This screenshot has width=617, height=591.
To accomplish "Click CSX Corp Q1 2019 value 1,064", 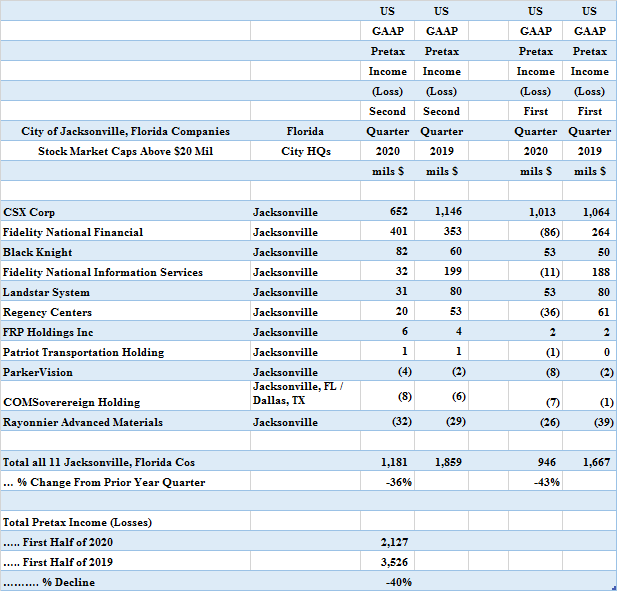I will (596, 212).
